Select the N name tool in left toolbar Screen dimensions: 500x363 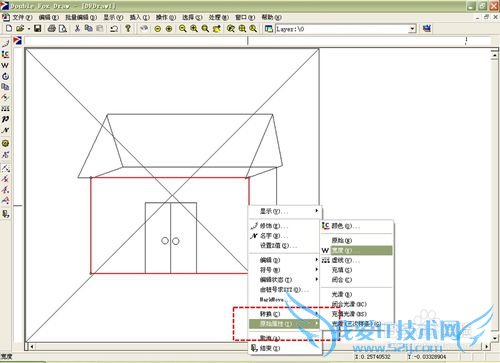point(5,130)
